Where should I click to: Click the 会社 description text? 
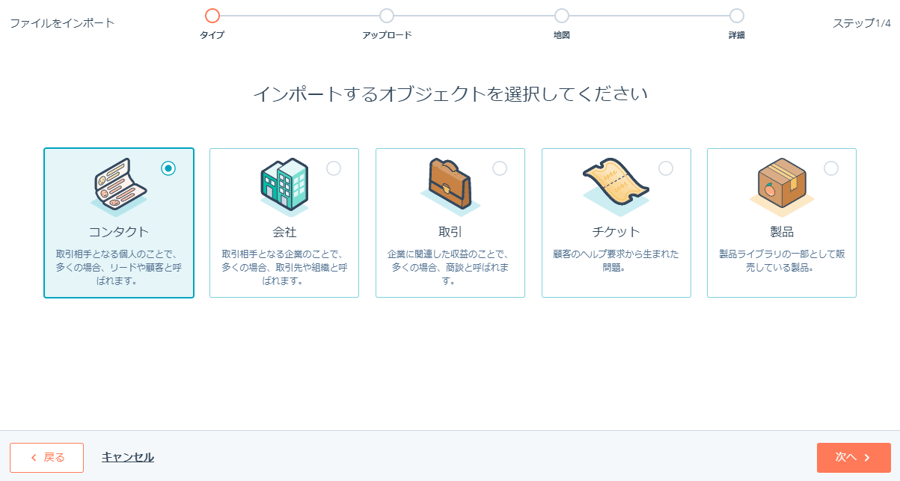(x=284, y=267)
